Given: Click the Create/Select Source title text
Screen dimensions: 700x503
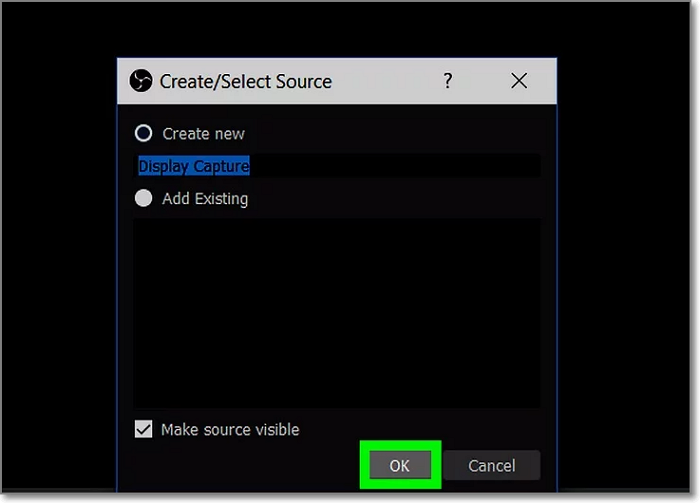Looking at the screenshot, I should click(245, 82).
